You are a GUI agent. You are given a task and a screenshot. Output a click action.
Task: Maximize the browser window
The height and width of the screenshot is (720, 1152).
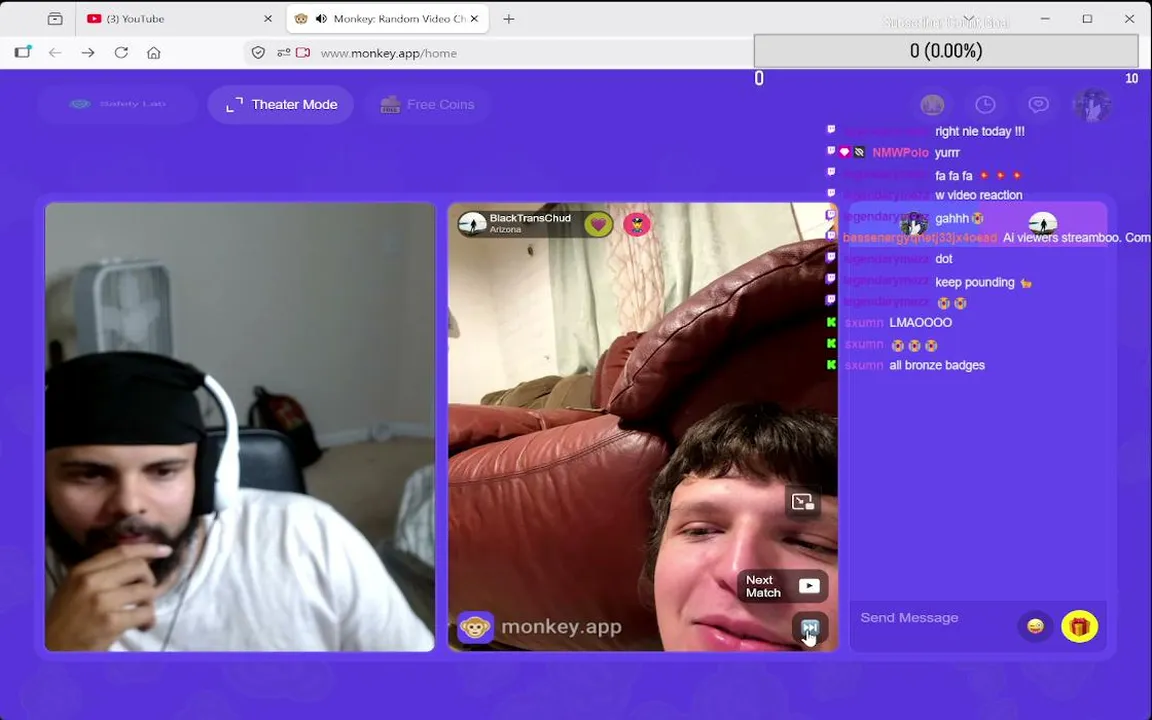[x=1087, y=19]
